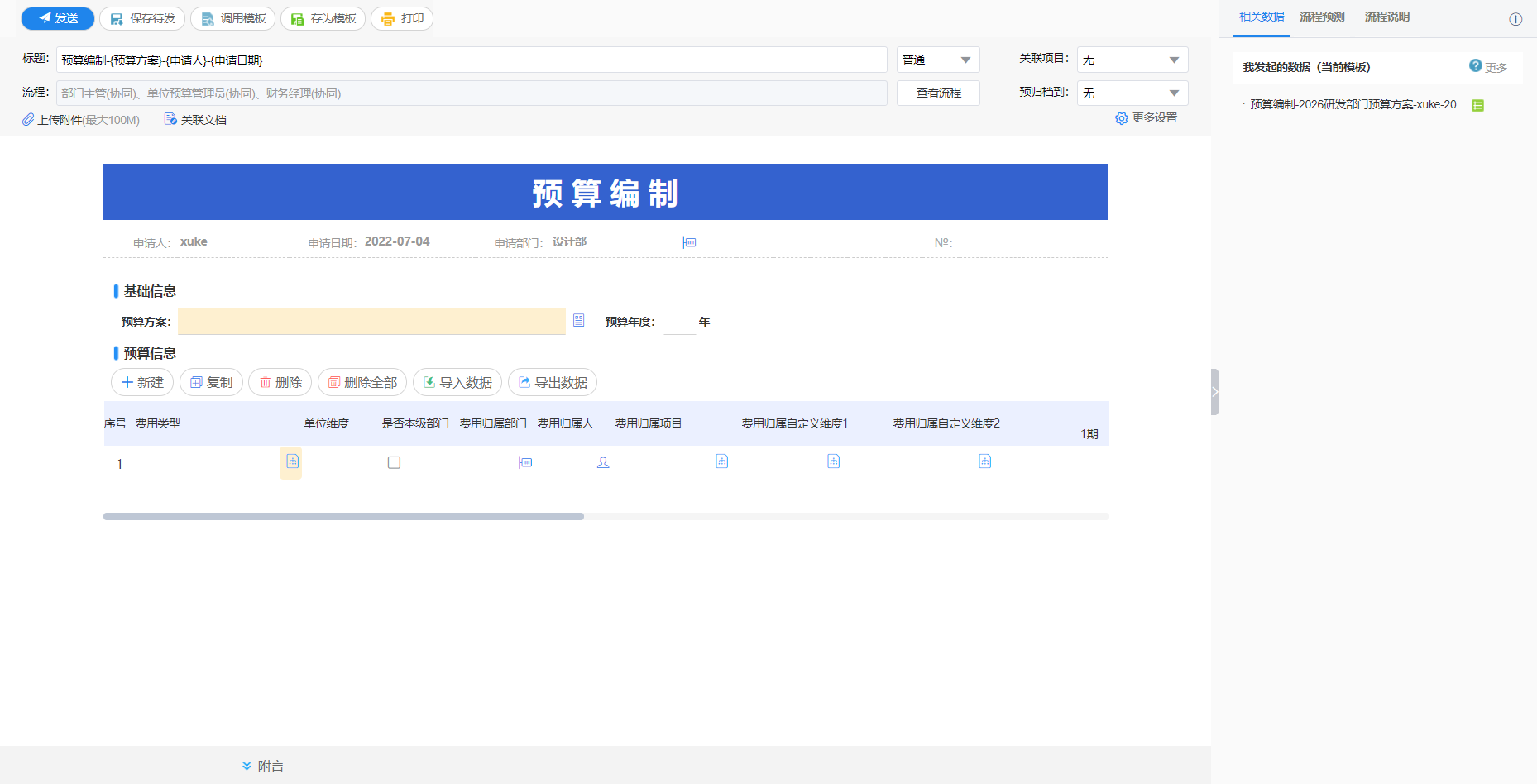This screenshot has width=1537, height=784.
Task: Click 费用类型 selector icon in row 1
Action: click(x=292, y=461)
